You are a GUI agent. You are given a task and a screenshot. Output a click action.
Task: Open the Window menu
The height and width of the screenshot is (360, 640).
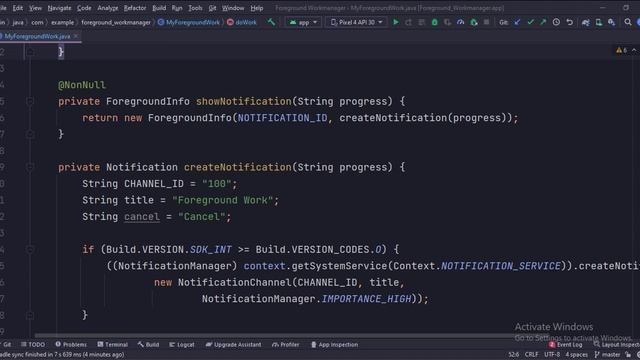click(233, 8)
